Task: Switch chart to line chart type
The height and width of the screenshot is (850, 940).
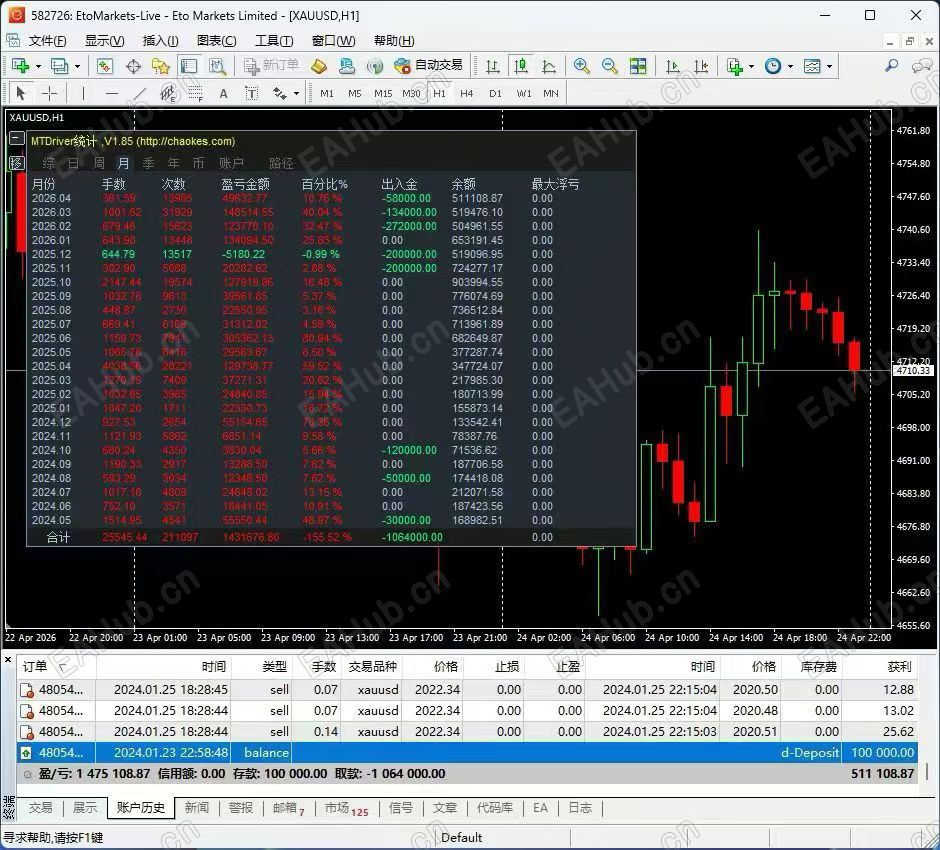Action: click(549, 66)
